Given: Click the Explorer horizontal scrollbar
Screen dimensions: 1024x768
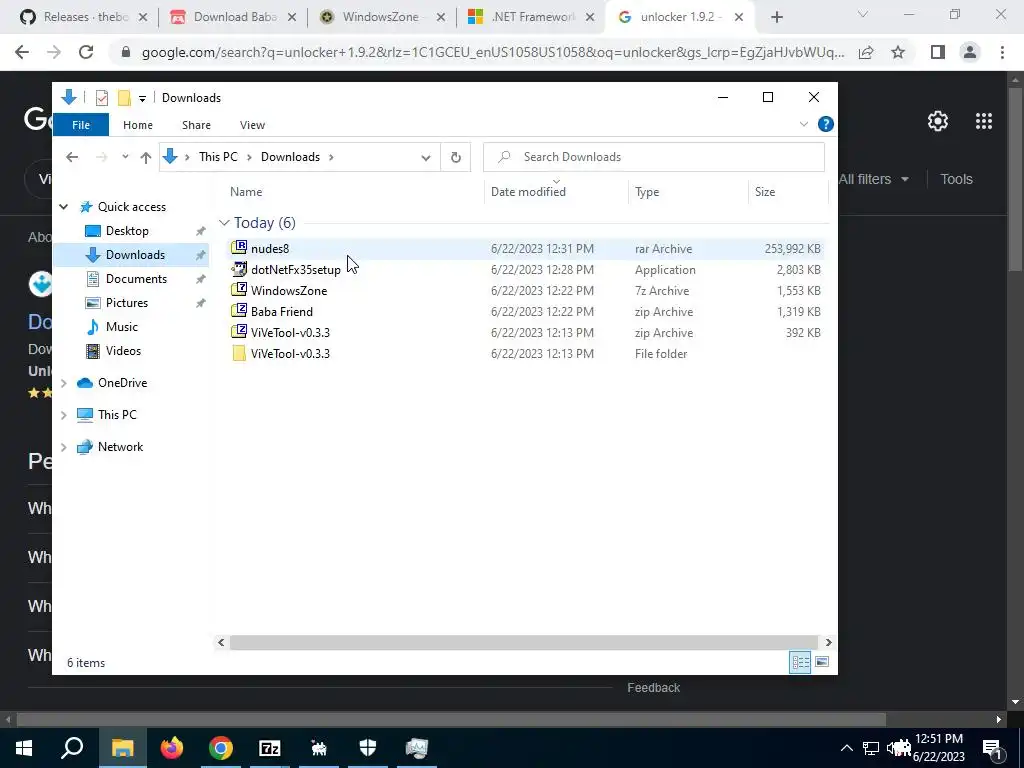Looking at the screenshot, I should (524, 643).
